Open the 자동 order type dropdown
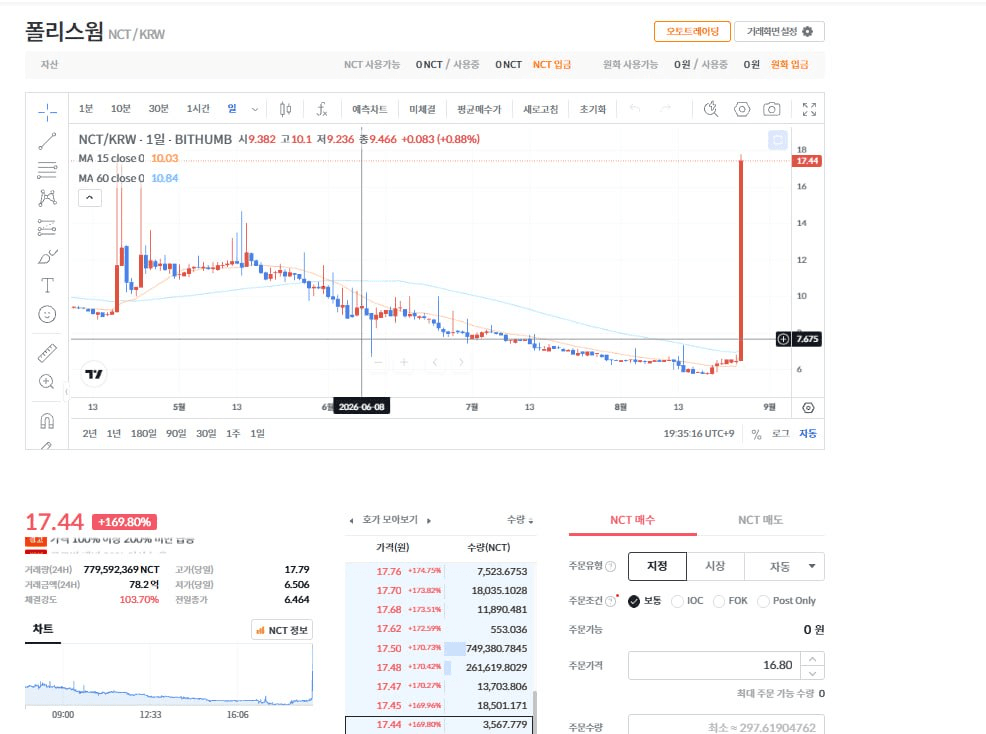Screen dimensions: 986x734 785,566
